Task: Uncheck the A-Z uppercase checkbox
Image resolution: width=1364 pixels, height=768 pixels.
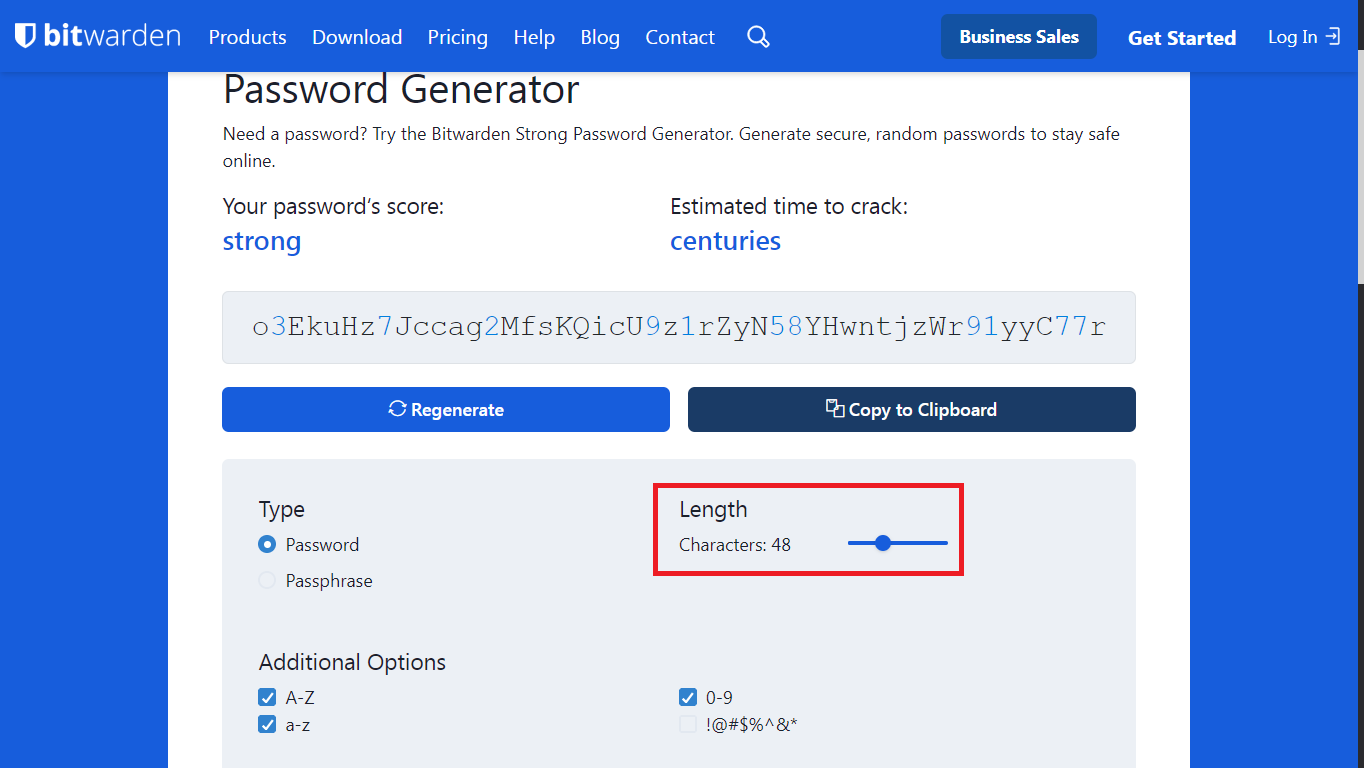Action: tap(267, 698)
